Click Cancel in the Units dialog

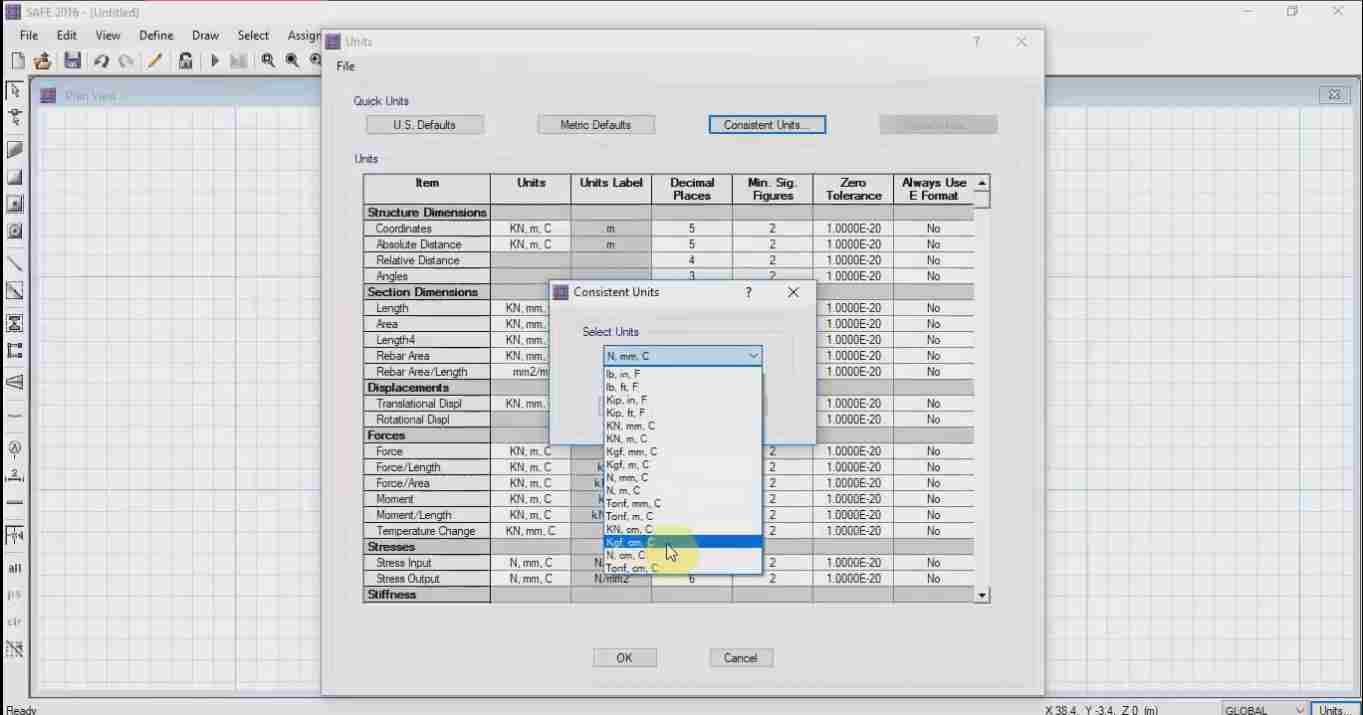[740, 658]
